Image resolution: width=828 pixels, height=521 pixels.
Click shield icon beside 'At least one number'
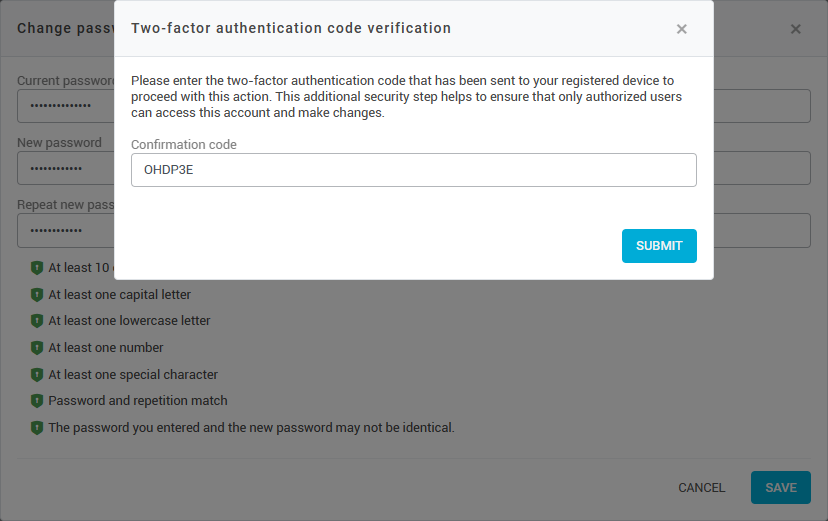pos(37,348)
